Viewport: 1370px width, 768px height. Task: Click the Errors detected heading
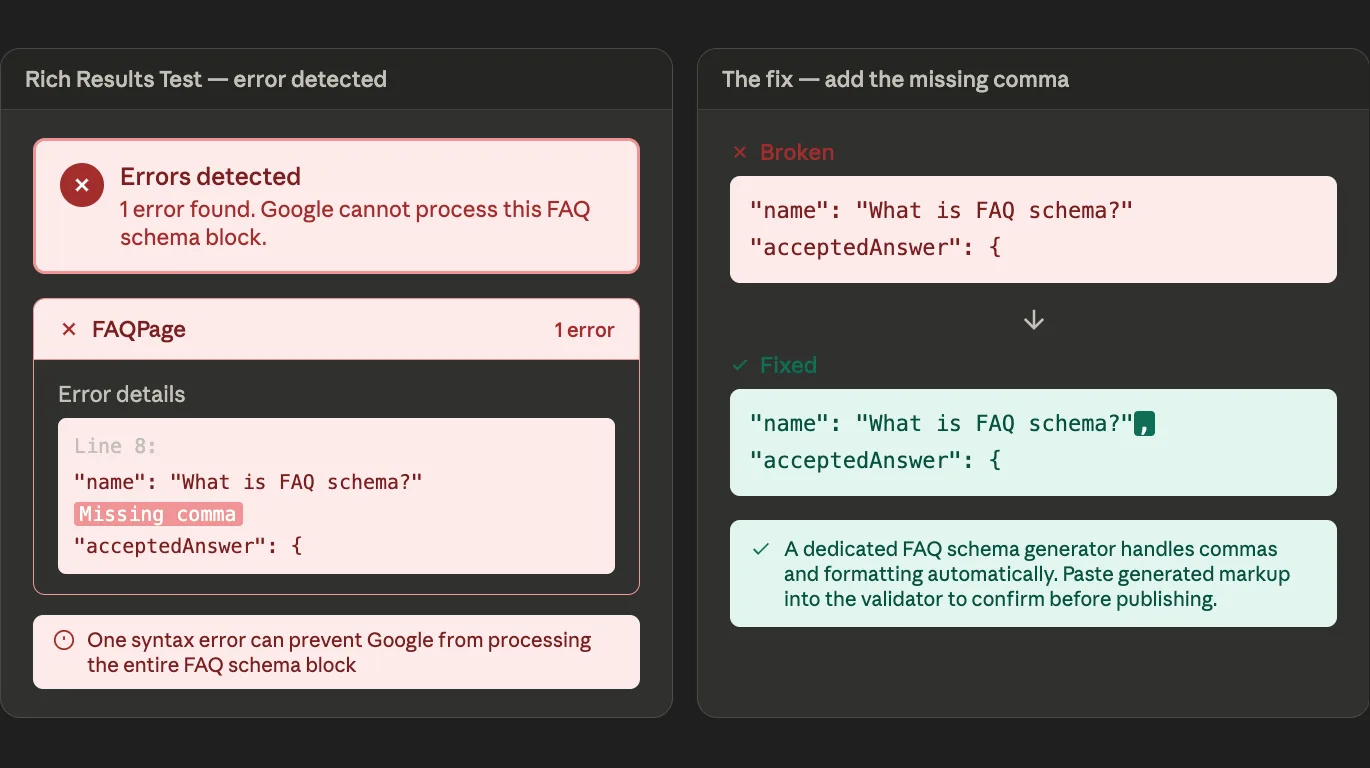coord(210,176)
